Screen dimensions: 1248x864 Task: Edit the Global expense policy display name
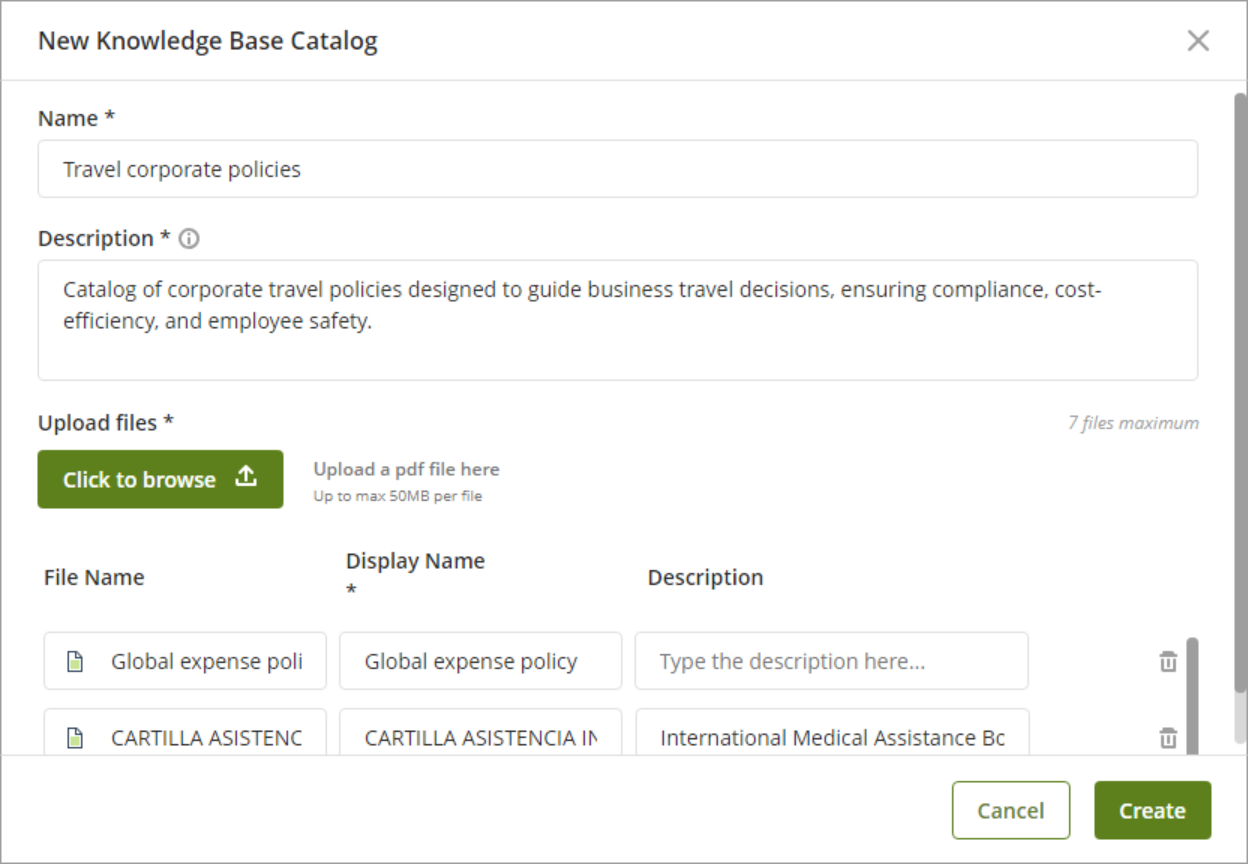tap(480, 661)
